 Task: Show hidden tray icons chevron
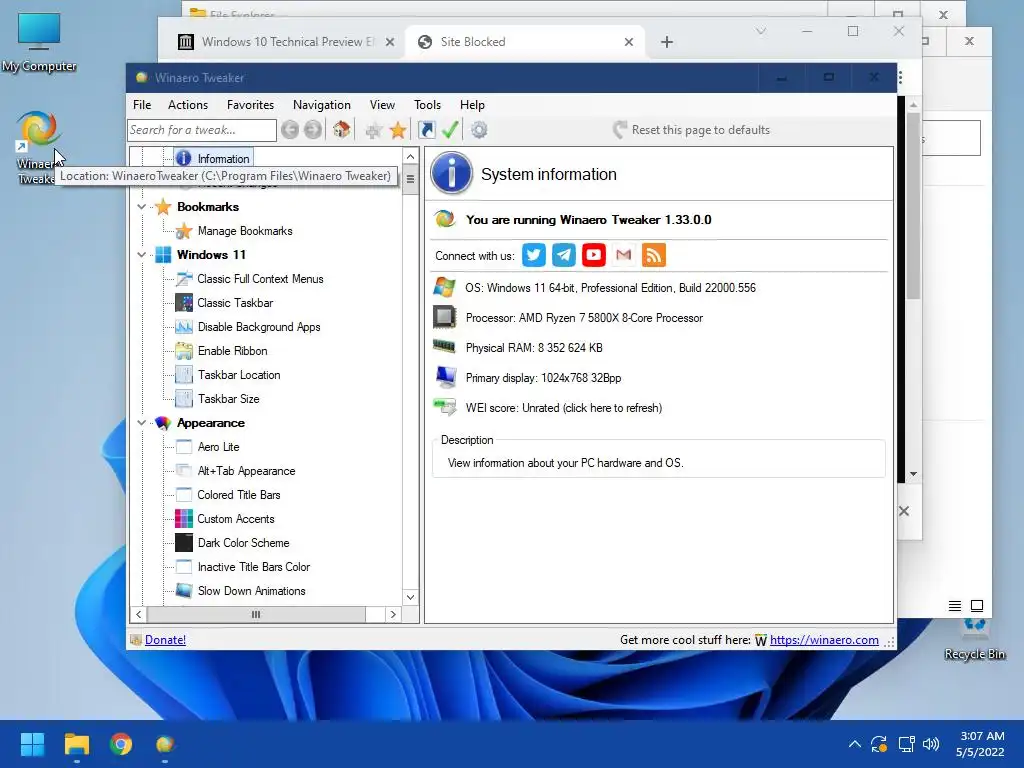click(854, 744)
